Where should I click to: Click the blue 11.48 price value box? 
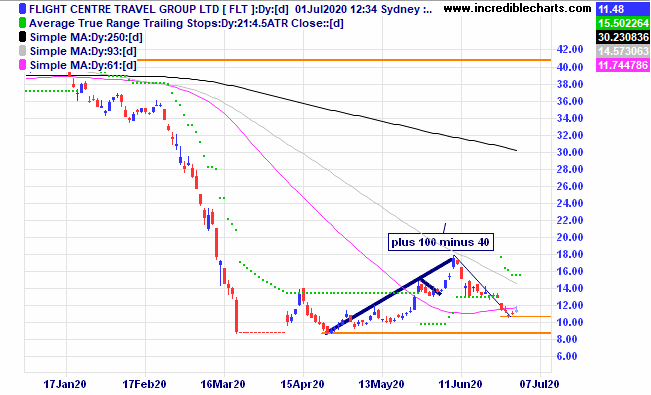pyautogui.click(x=622, y=9)
